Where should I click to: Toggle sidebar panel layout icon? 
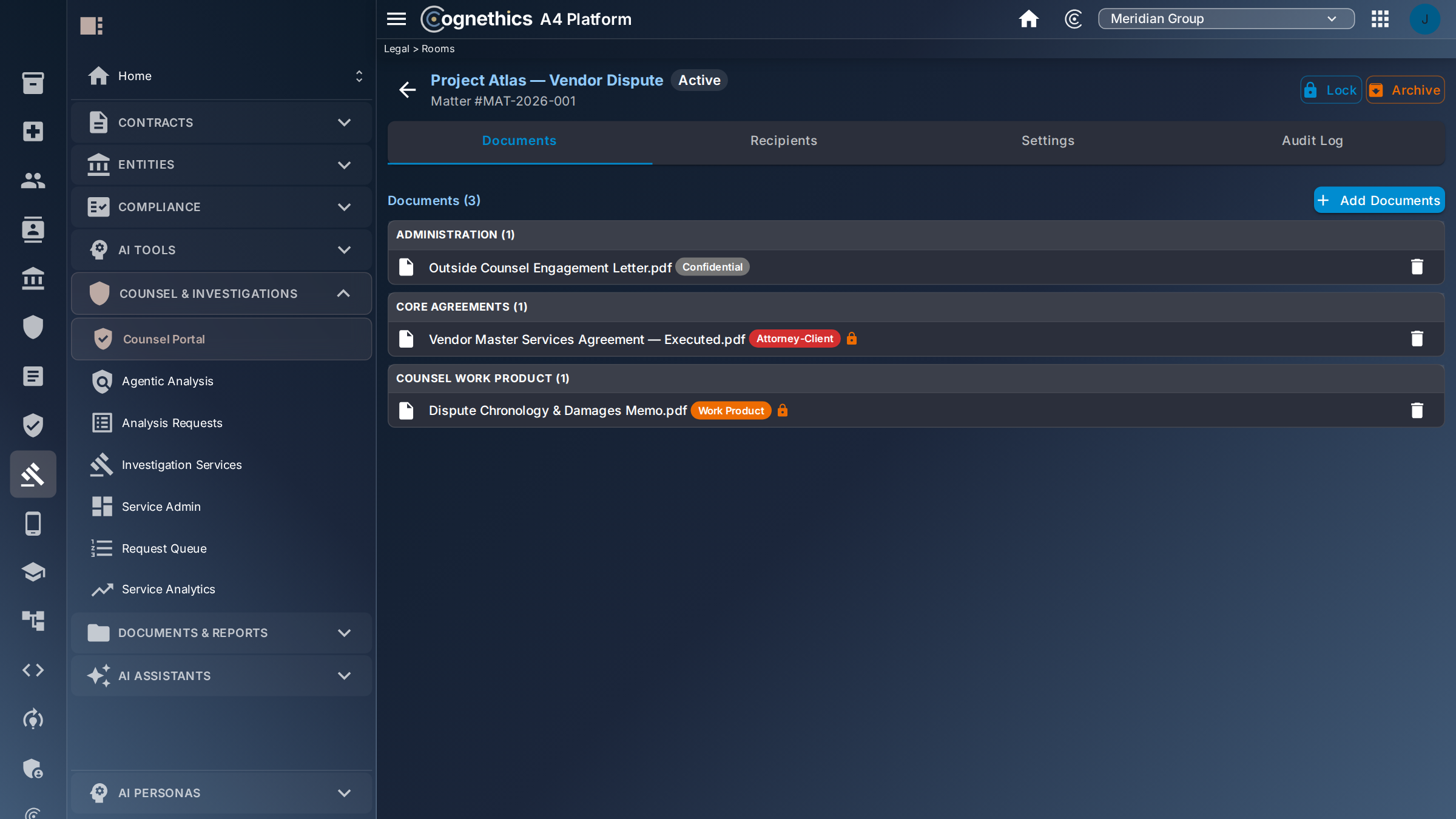click(92, 25)
